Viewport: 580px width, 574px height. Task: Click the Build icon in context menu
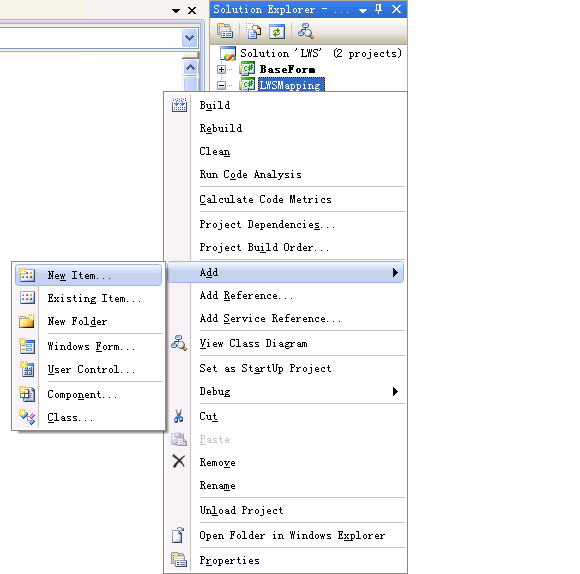[179, 105]
